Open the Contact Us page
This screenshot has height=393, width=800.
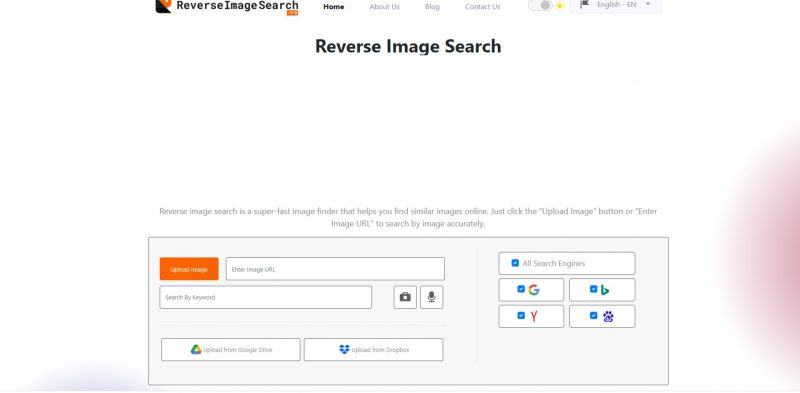pyautogui.click(x=483, y=7)
